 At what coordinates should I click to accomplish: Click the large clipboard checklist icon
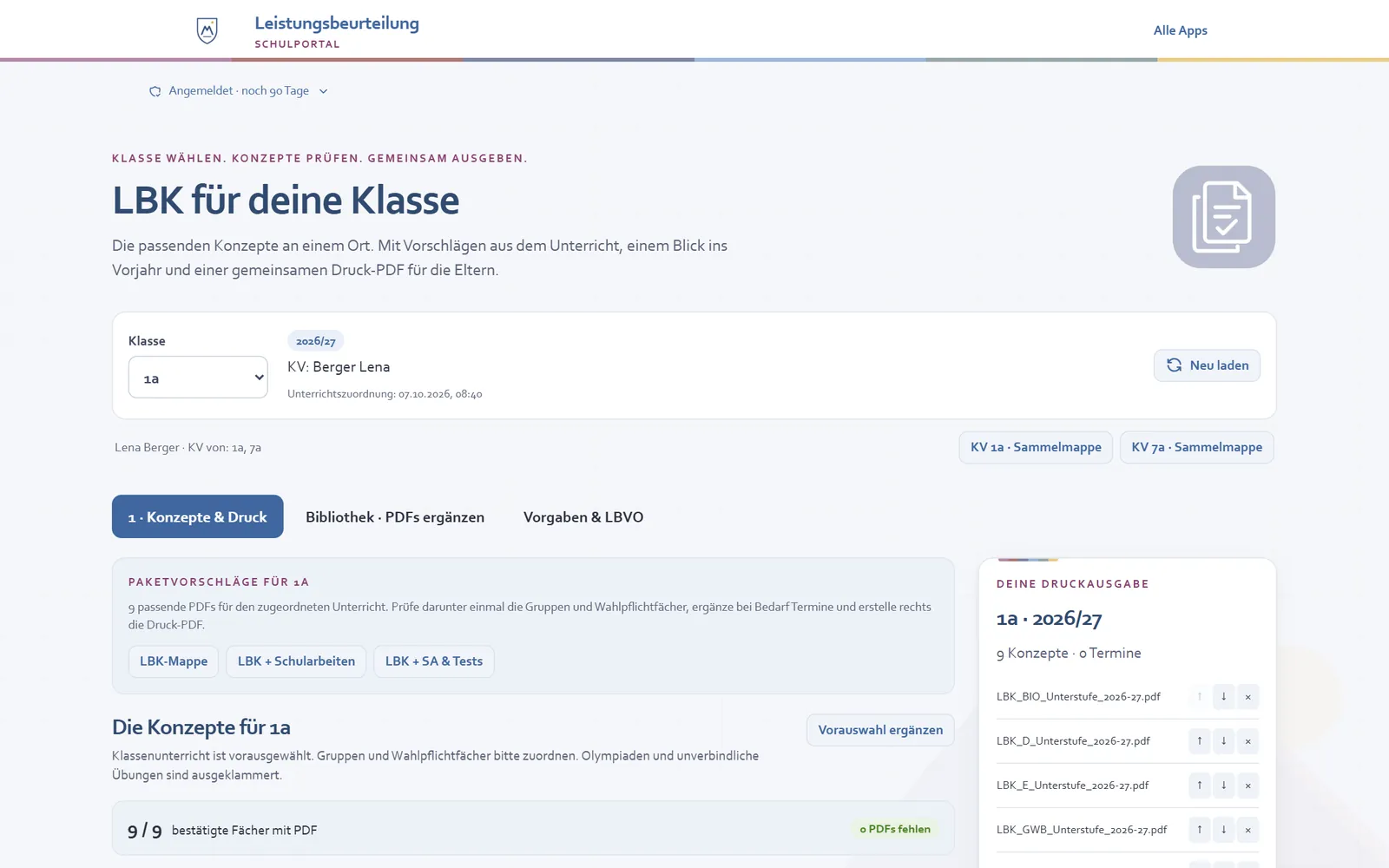click(1223, 217)
